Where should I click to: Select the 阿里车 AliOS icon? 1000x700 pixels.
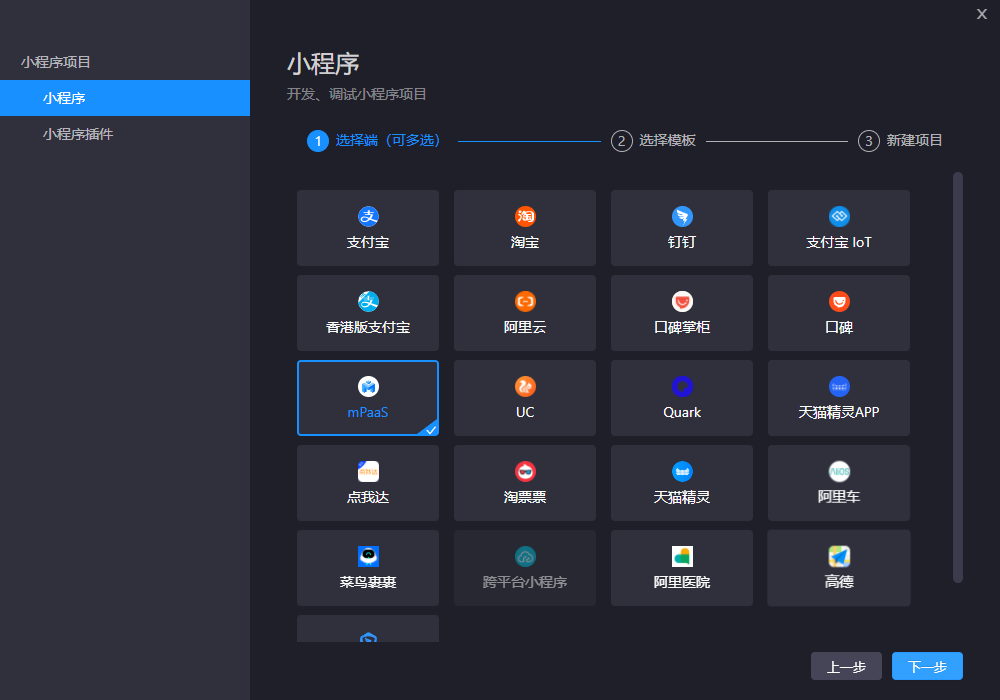click(839, 471)
